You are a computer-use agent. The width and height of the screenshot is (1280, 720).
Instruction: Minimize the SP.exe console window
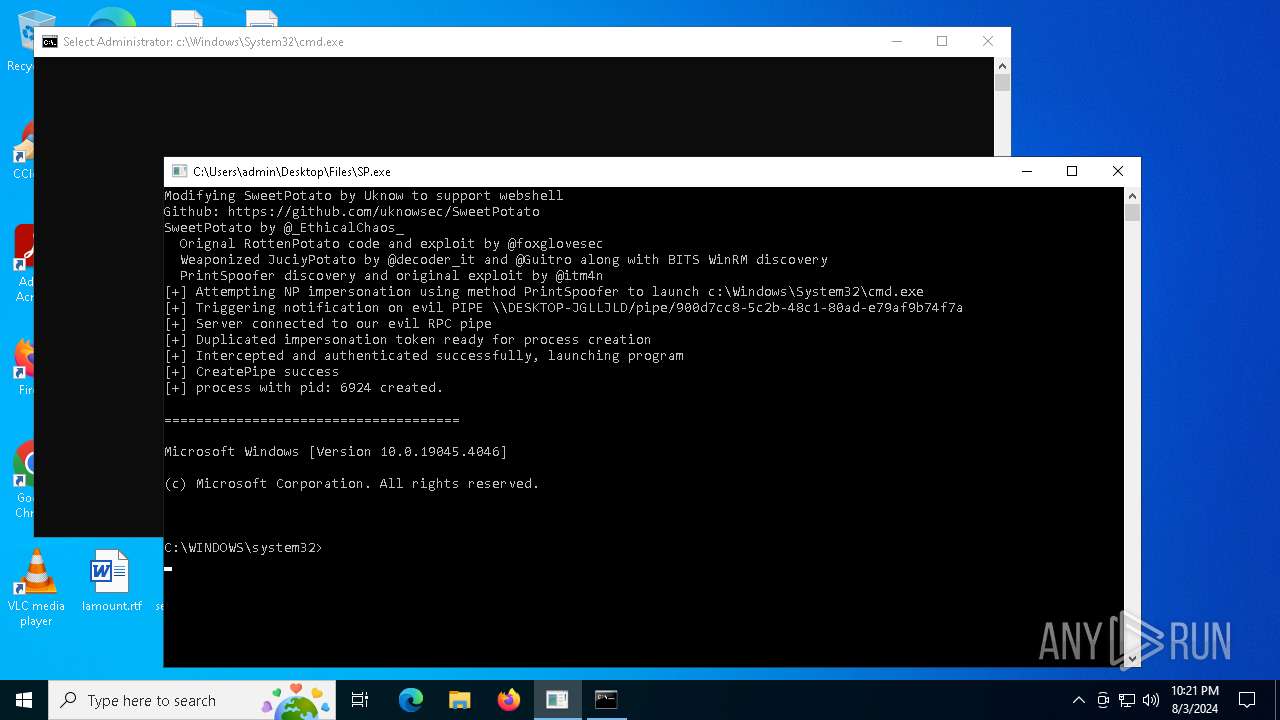pos(1026,172)
